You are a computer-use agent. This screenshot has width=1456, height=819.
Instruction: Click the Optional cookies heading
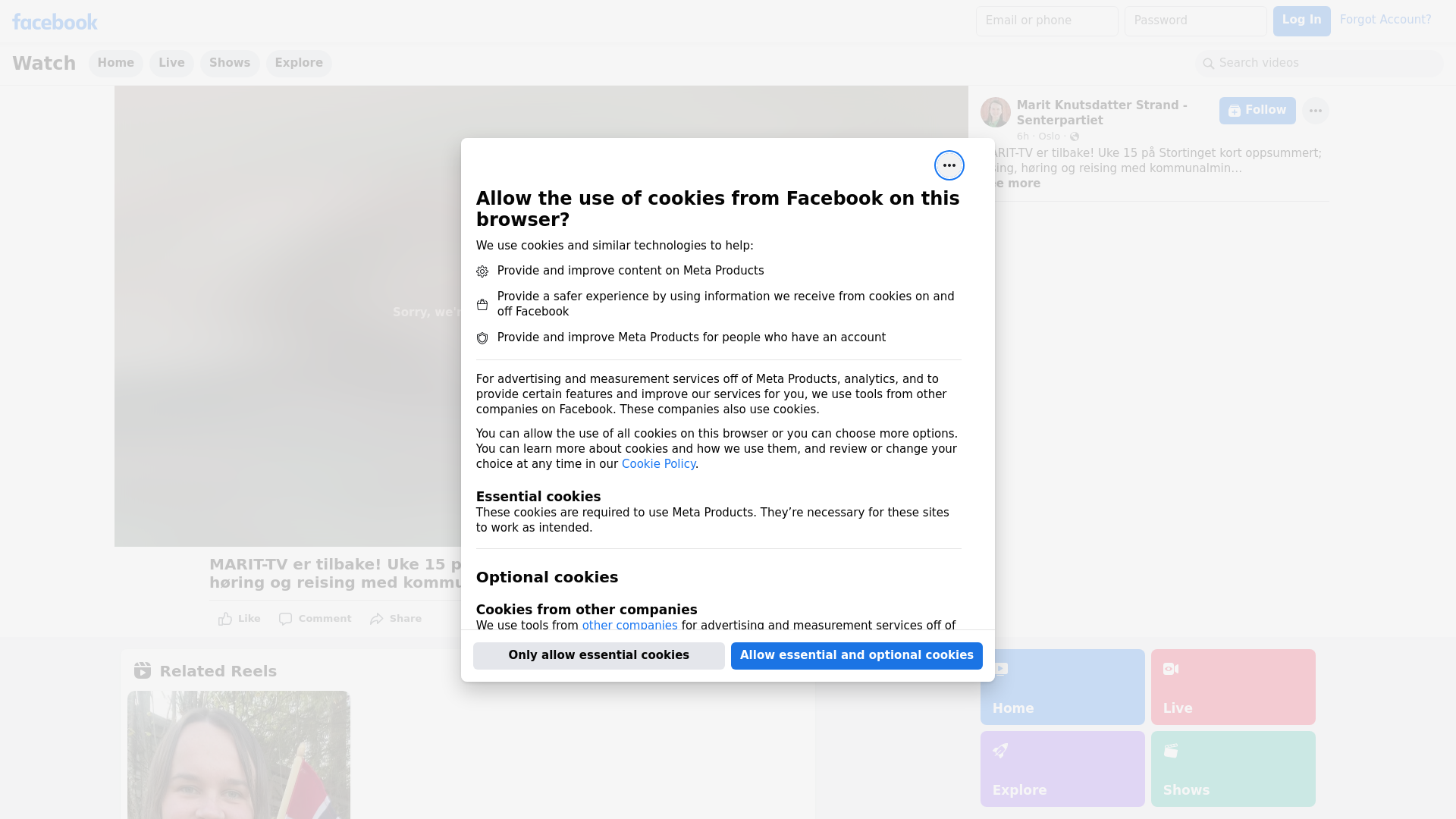(547, 577)
